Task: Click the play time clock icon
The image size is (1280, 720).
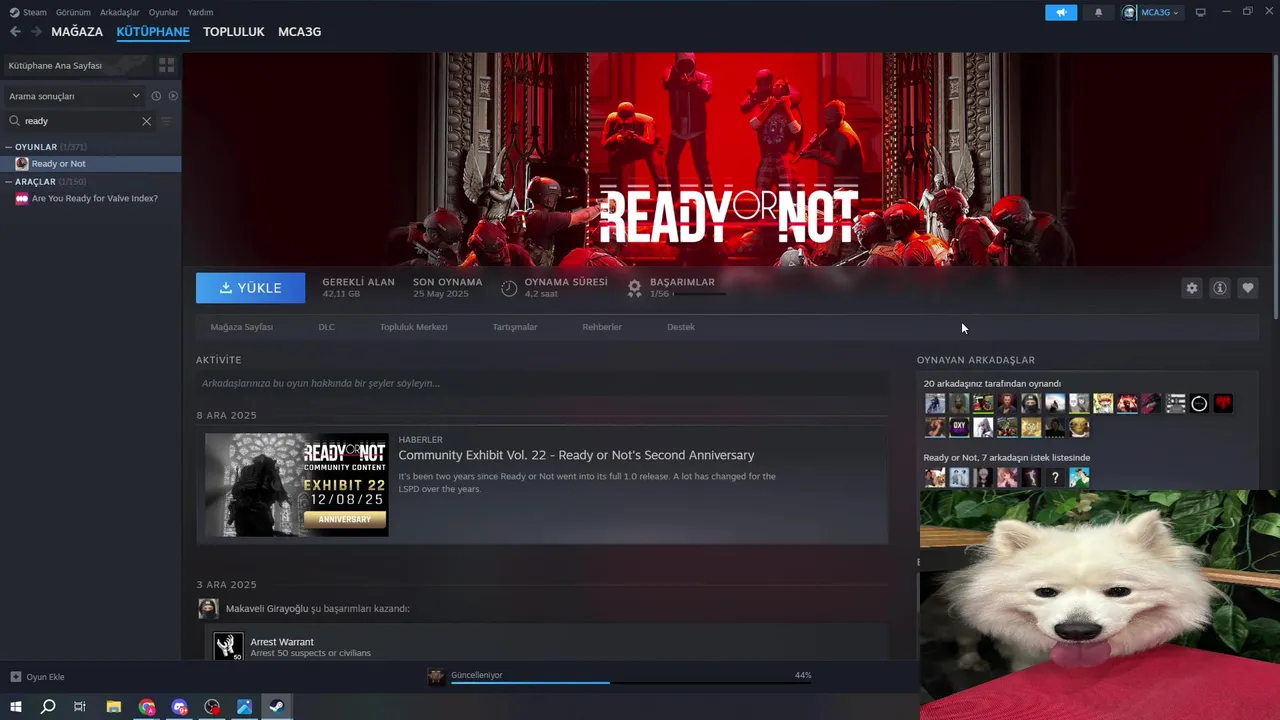Action: coord(509,288)
